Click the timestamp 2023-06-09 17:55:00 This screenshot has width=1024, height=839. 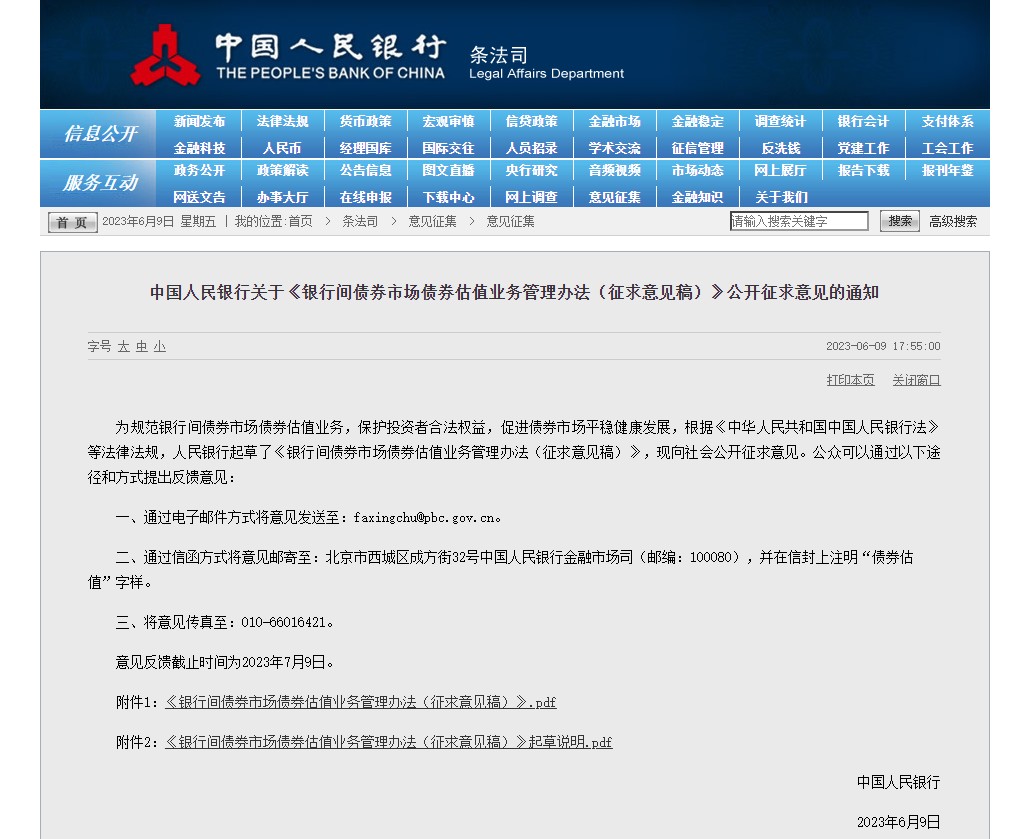(x=883, y=347)
